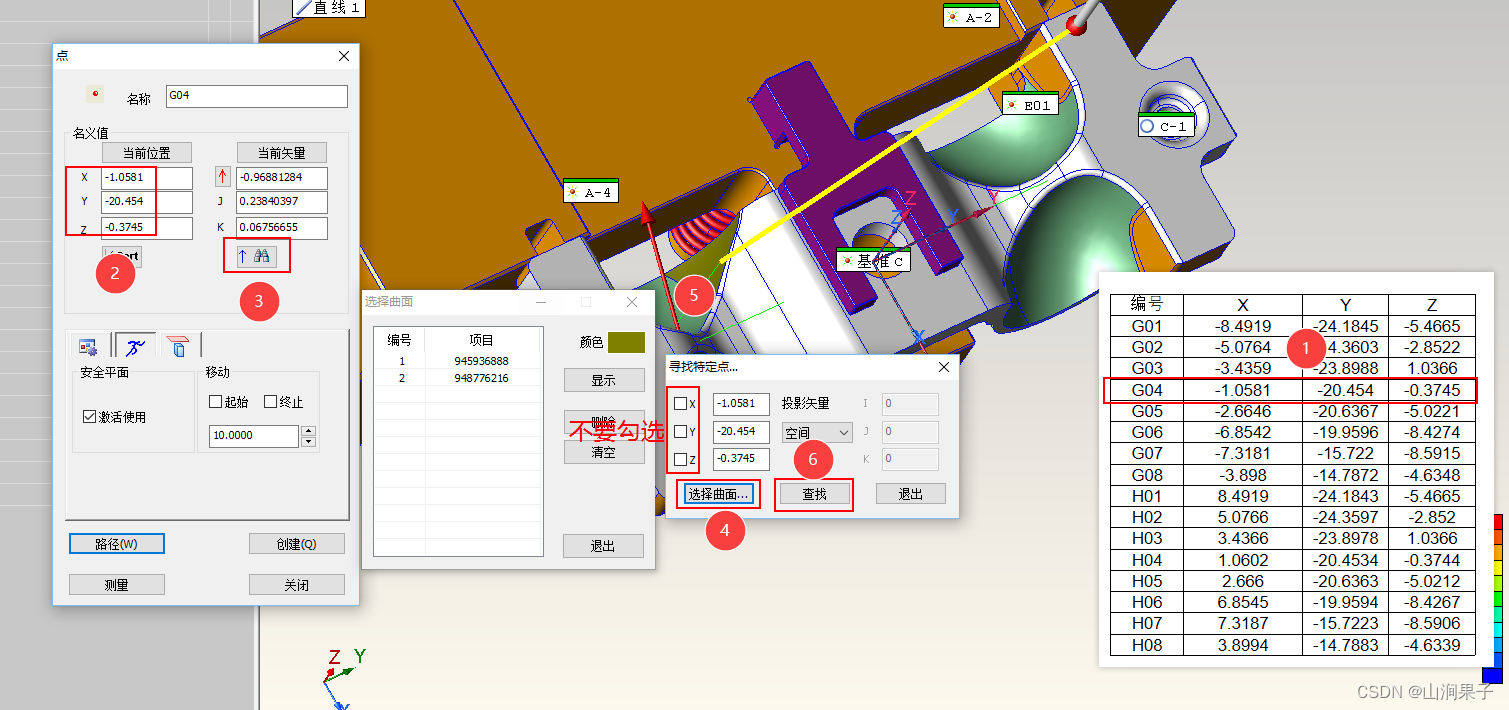
Task: Check the X box in 寻找特定点 dialog
Action: [680, 404]
